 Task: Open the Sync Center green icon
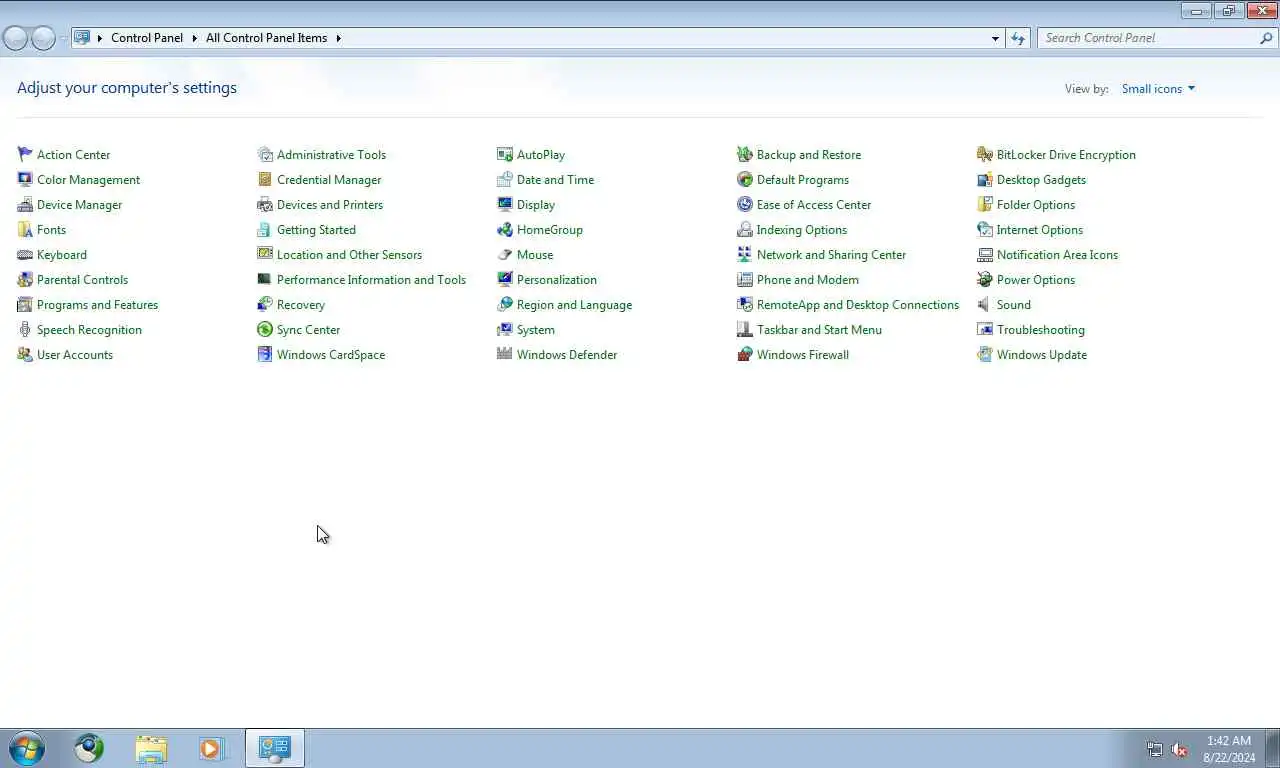point(265,329)
